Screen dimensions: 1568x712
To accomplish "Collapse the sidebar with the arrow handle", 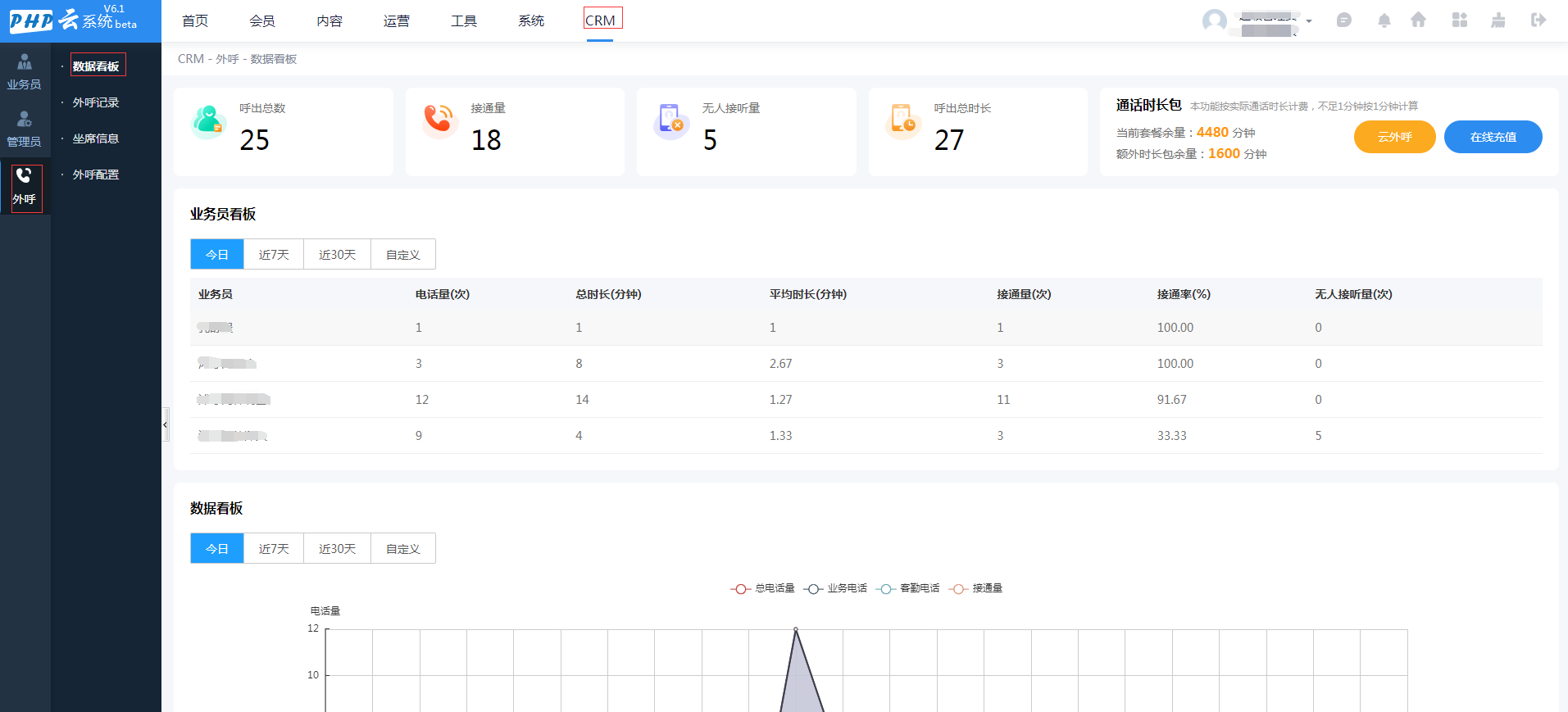I will 166,424.
